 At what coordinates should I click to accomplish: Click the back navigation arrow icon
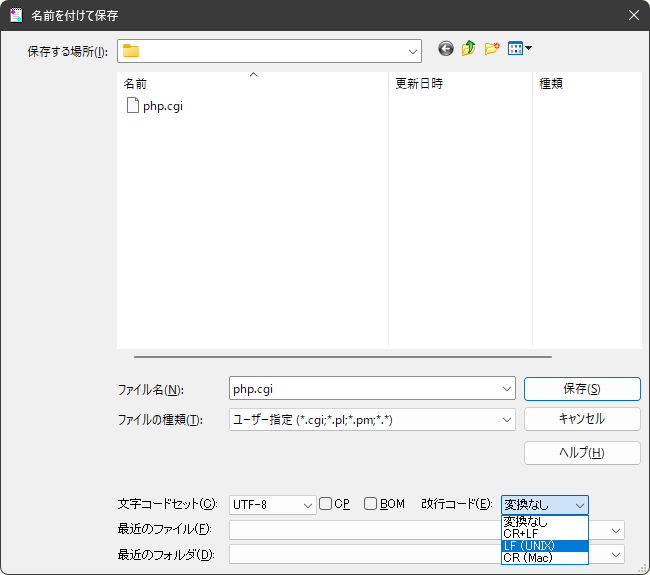click(x=446, y=49)
